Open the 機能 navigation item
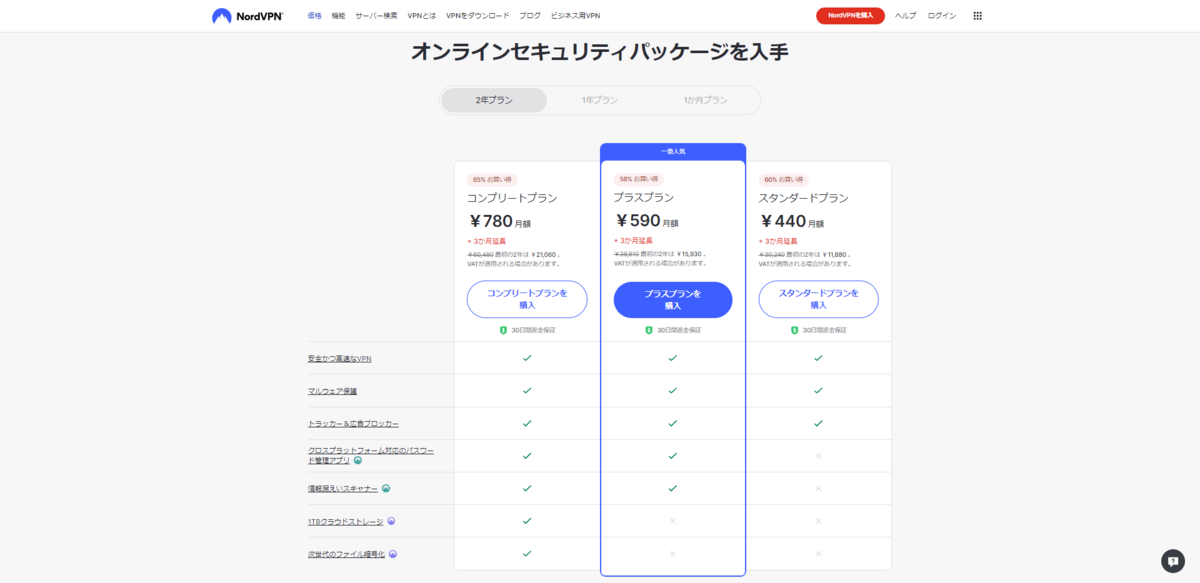The image size is (1200, 583). (x=338, y=16)
